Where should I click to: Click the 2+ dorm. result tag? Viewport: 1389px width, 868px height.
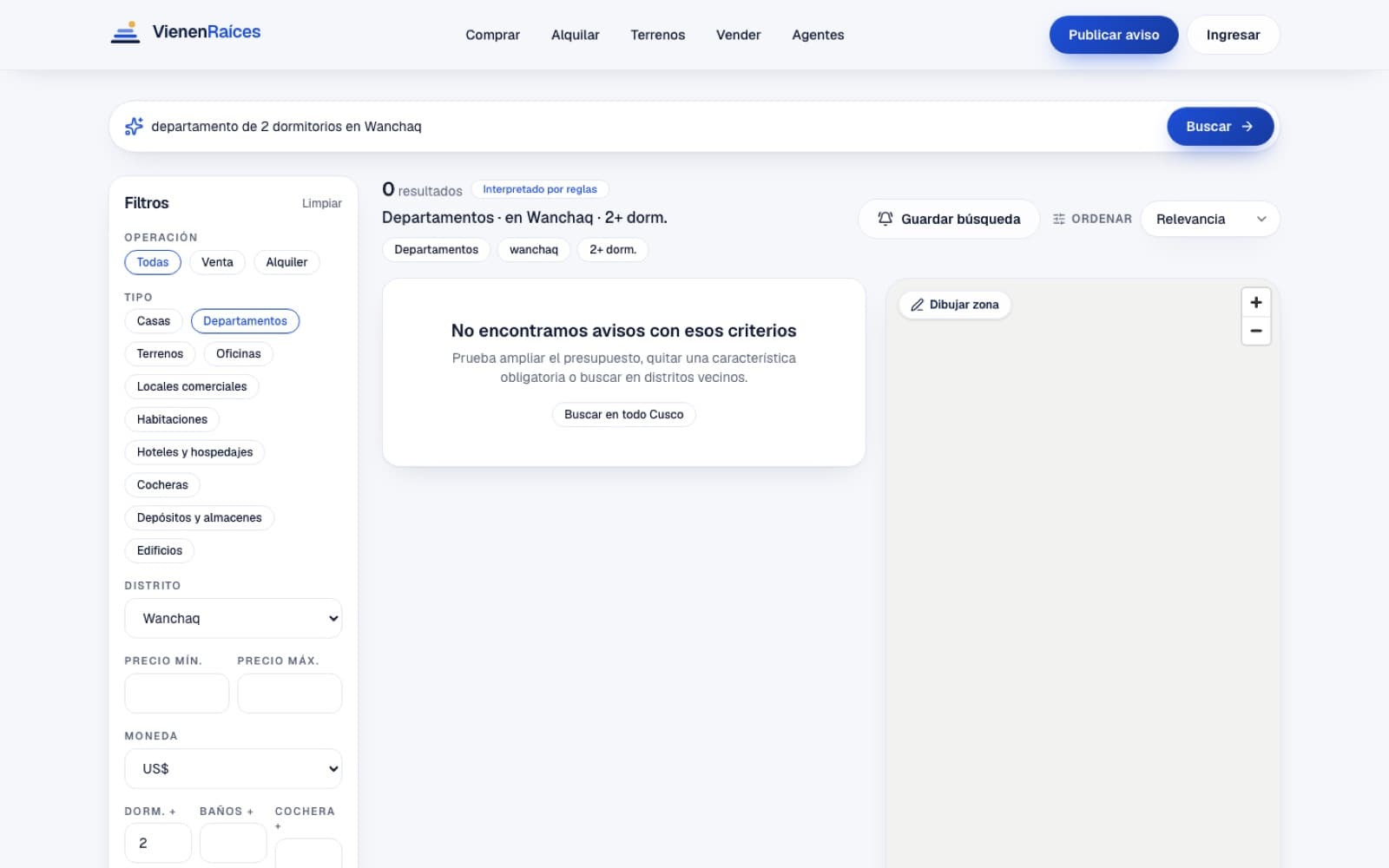tap(613, 250)
